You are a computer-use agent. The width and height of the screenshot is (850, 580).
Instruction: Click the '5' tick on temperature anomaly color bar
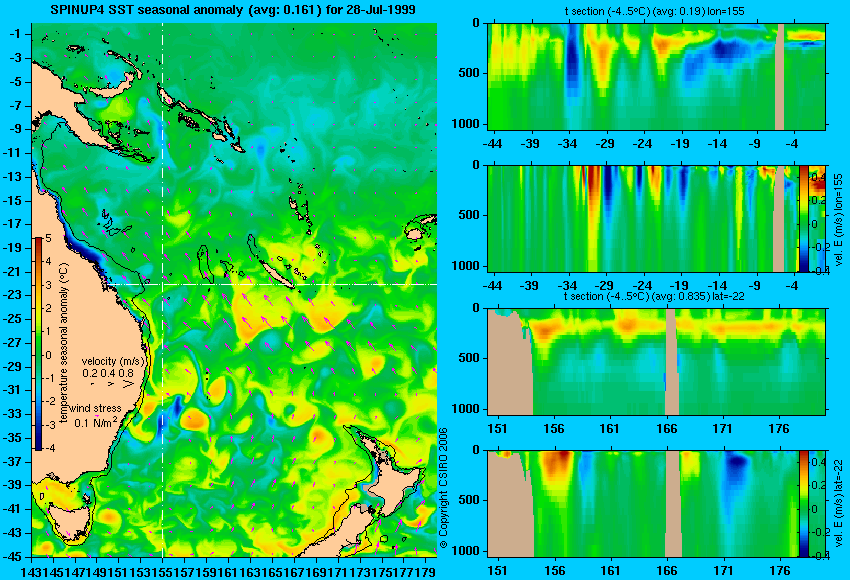[x=49, y=239]
